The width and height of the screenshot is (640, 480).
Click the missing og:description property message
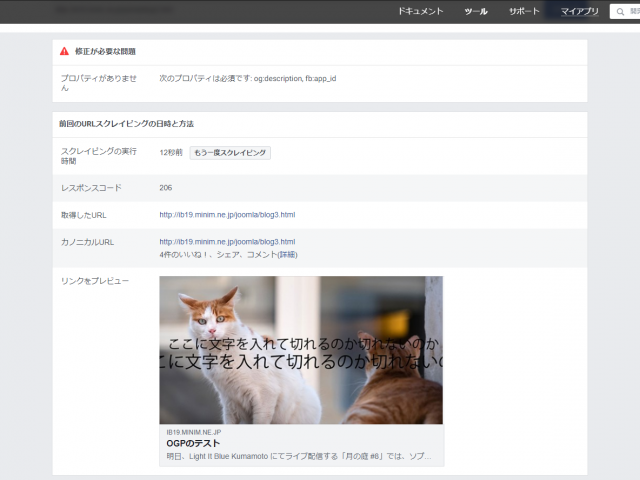[248, 78]
